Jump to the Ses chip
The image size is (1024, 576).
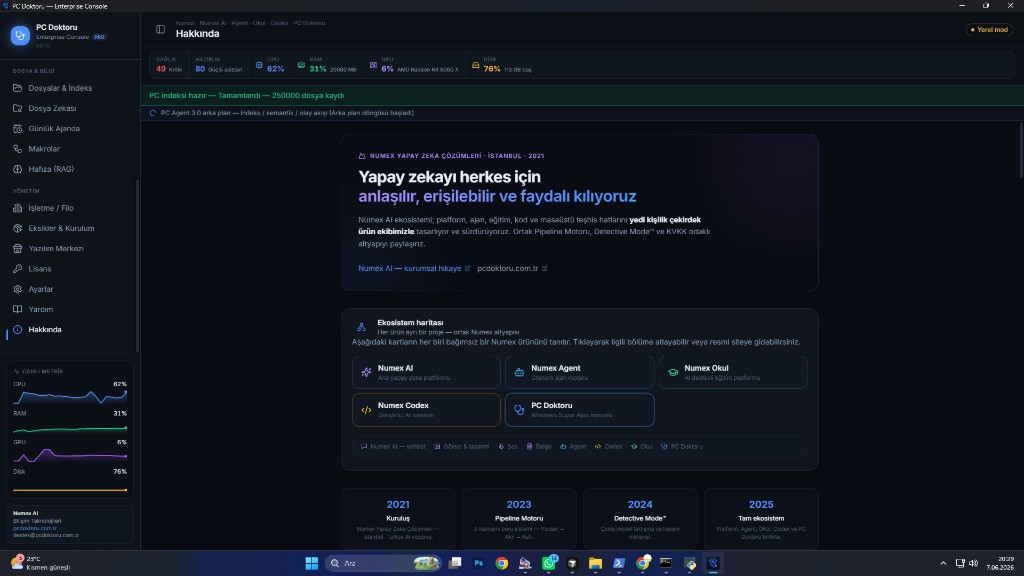point(507,447)
